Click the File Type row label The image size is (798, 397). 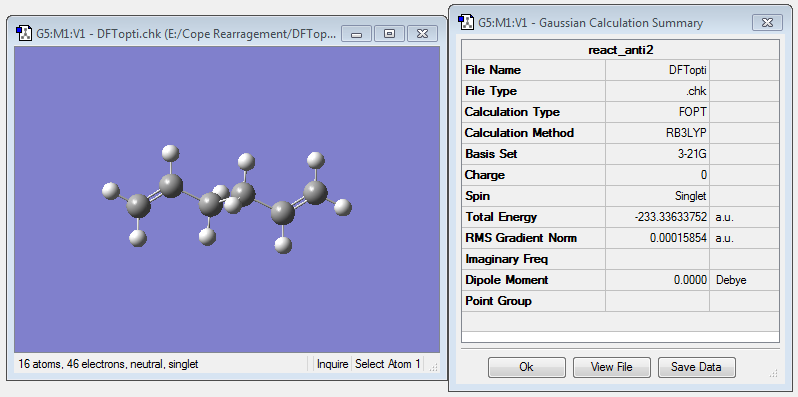click(491, 91)
